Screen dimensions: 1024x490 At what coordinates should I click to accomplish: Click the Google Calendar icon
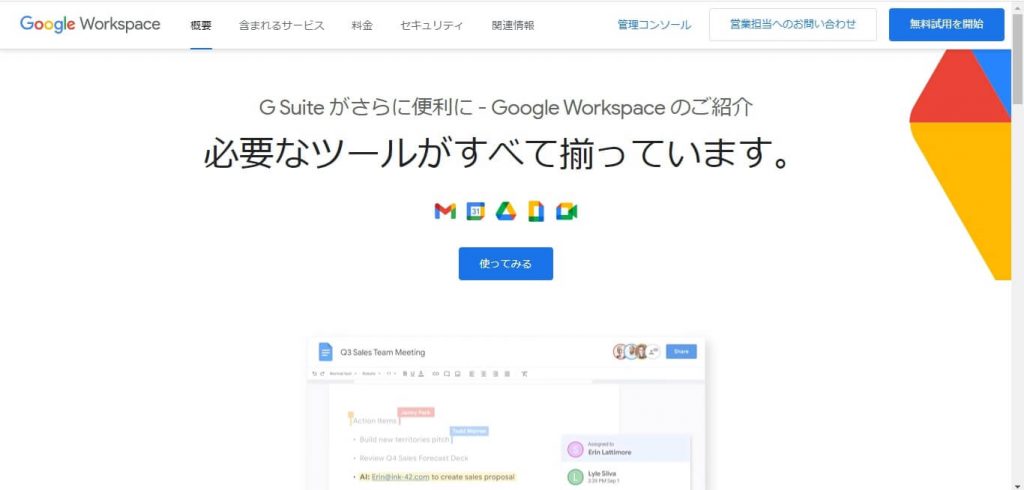[x=475, y=211]
